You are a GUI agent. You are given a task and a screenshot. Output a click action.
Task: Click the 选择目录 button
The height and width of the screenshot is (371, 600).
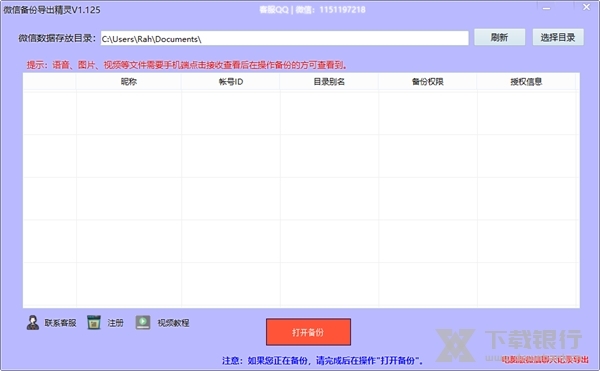pyautogui.click(x=558, y=37)
